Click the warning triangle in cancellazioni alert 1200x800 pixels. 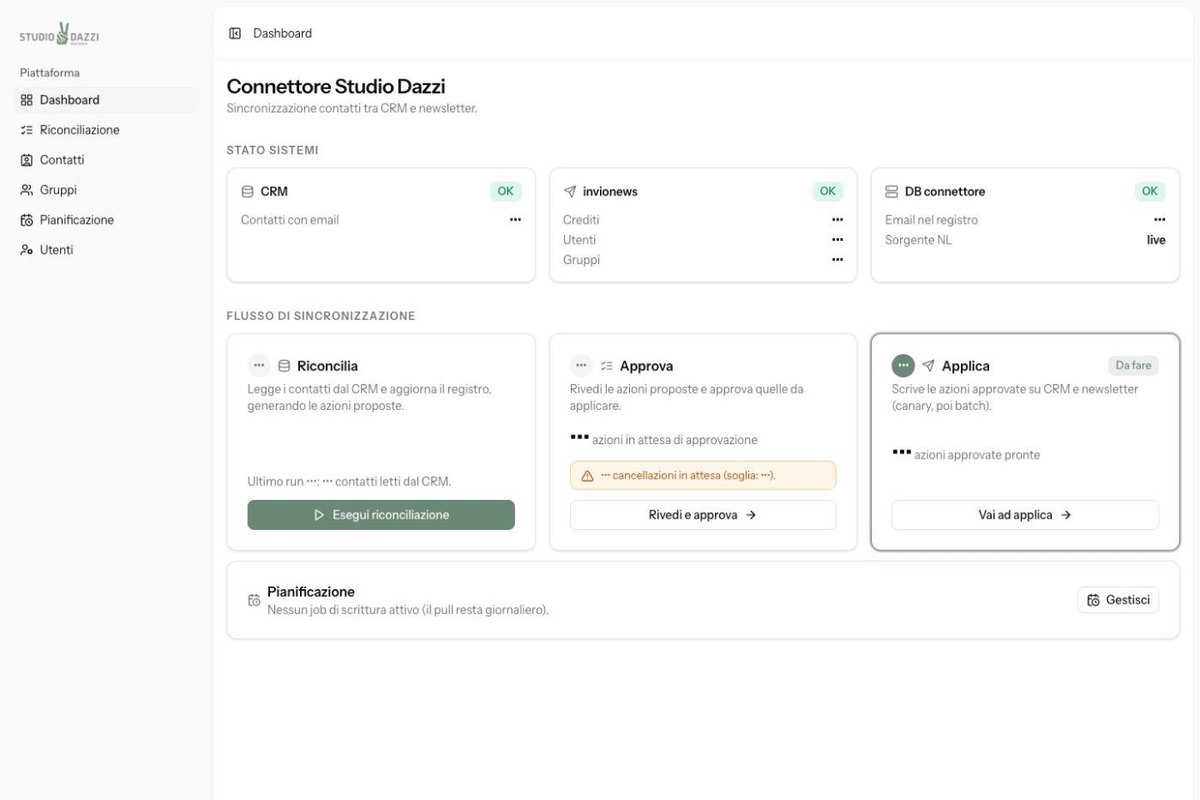pyautogui.click(x=587, y=476)
